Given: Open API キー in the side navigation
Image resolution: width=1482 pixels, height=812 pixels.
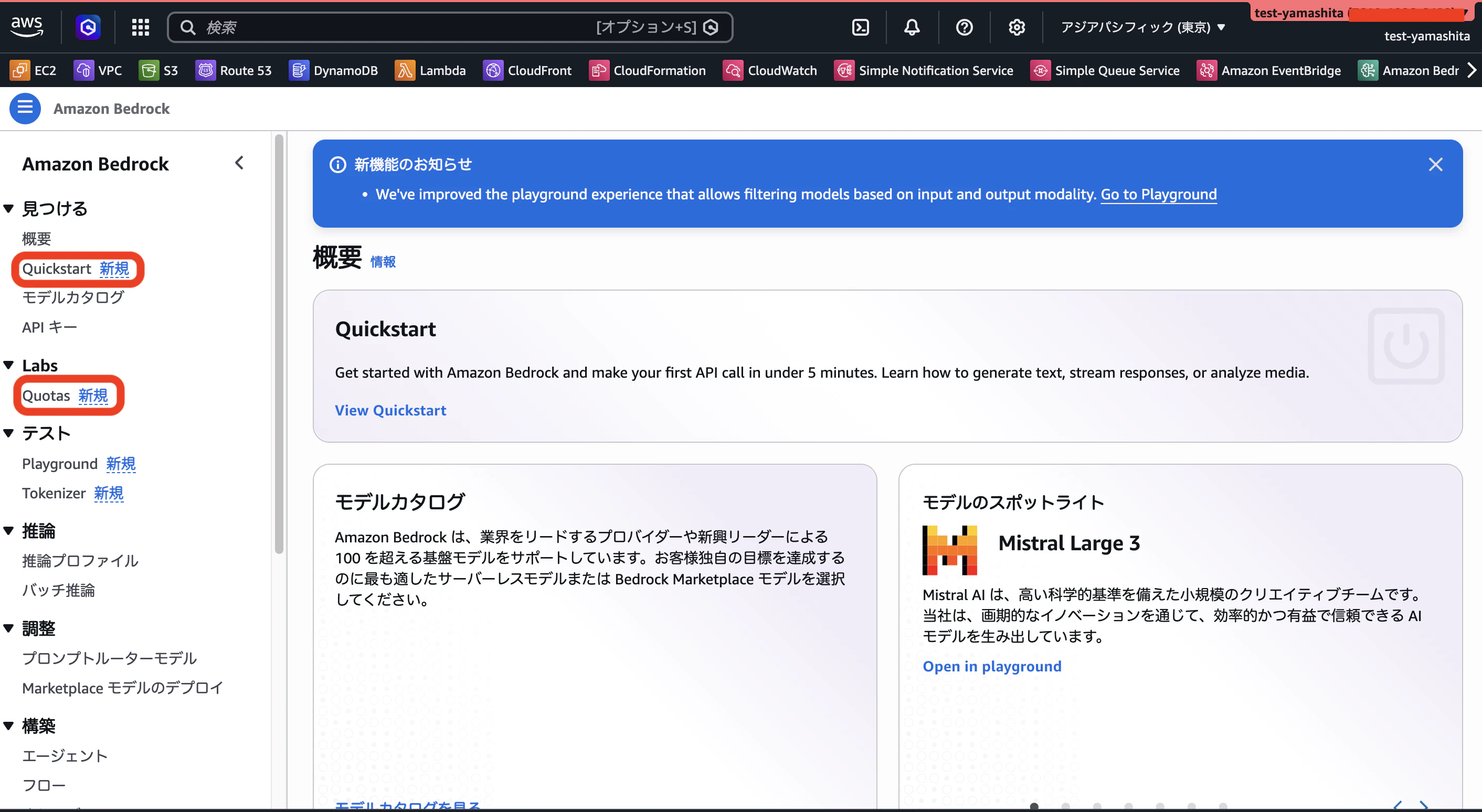Looking at the screenshot, I should 49,327.
